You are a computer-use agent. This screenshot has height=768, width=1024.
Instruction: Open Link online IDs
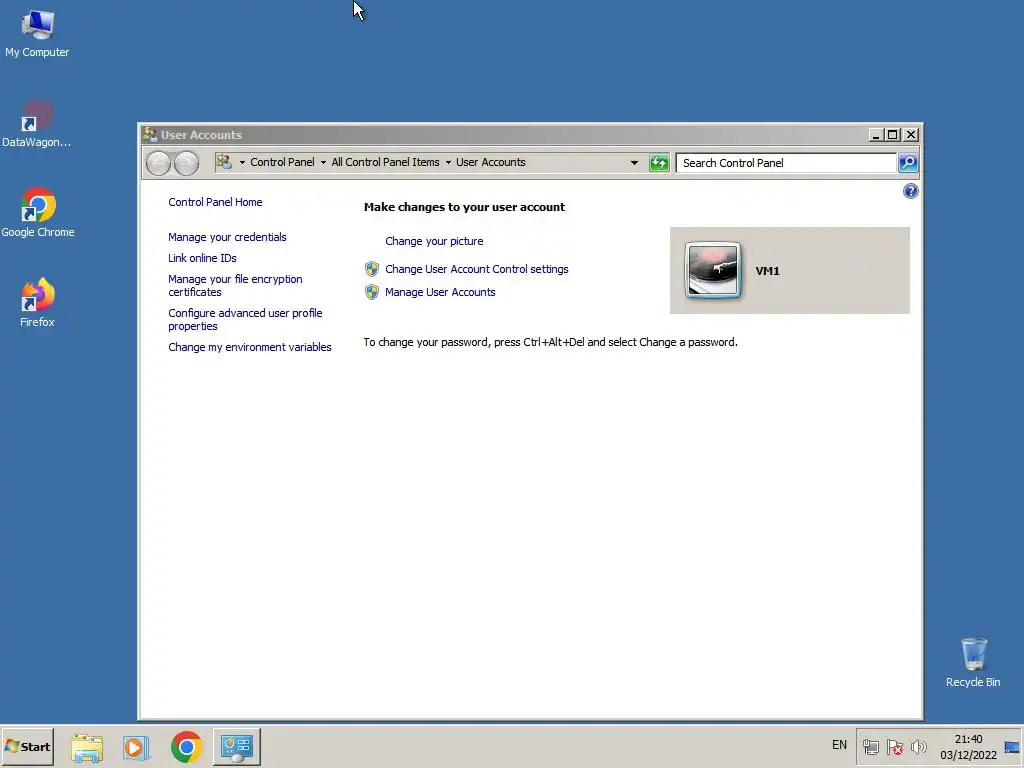tap(202, 258)
